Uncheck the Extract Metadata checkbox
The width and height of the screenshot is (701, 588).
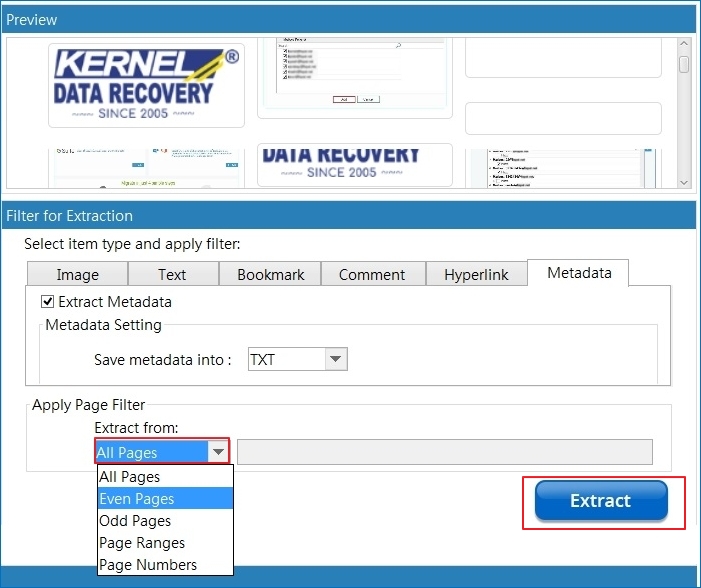(47, 301)
